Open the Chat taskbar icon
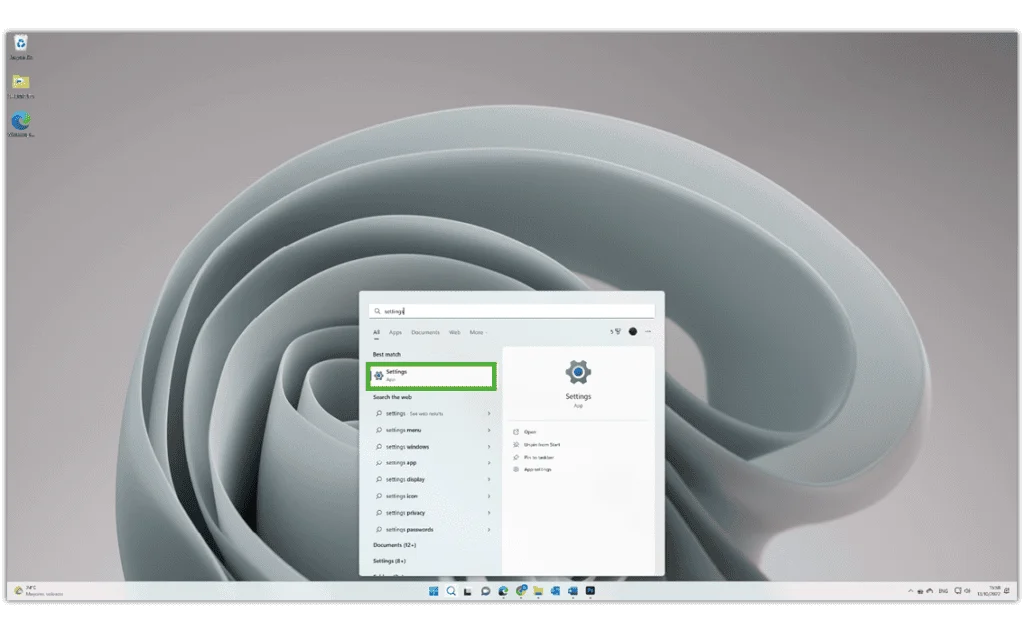 coord(485,591)
